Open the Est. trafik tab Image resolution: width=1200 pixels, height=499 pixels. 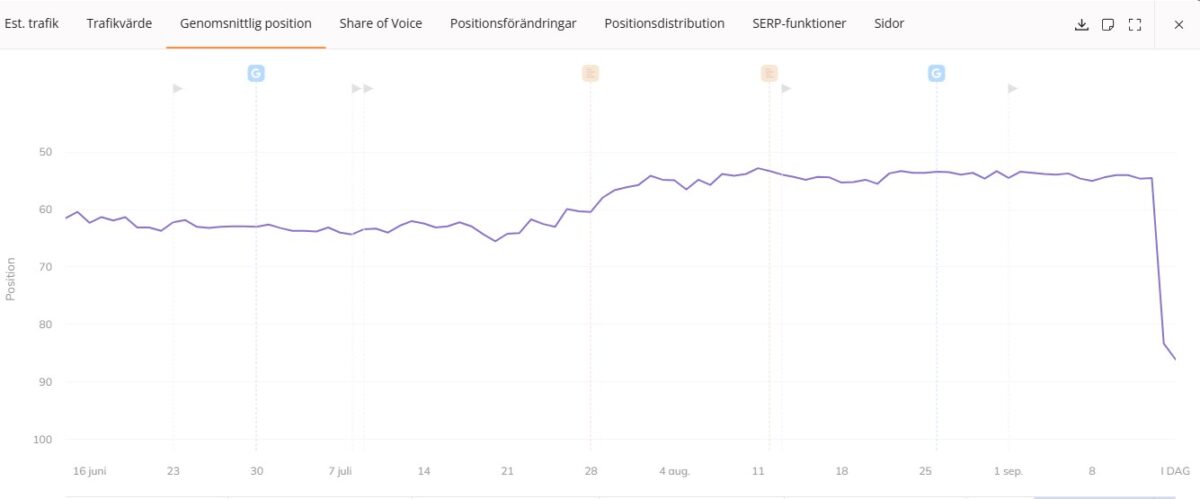pos(32,23)
